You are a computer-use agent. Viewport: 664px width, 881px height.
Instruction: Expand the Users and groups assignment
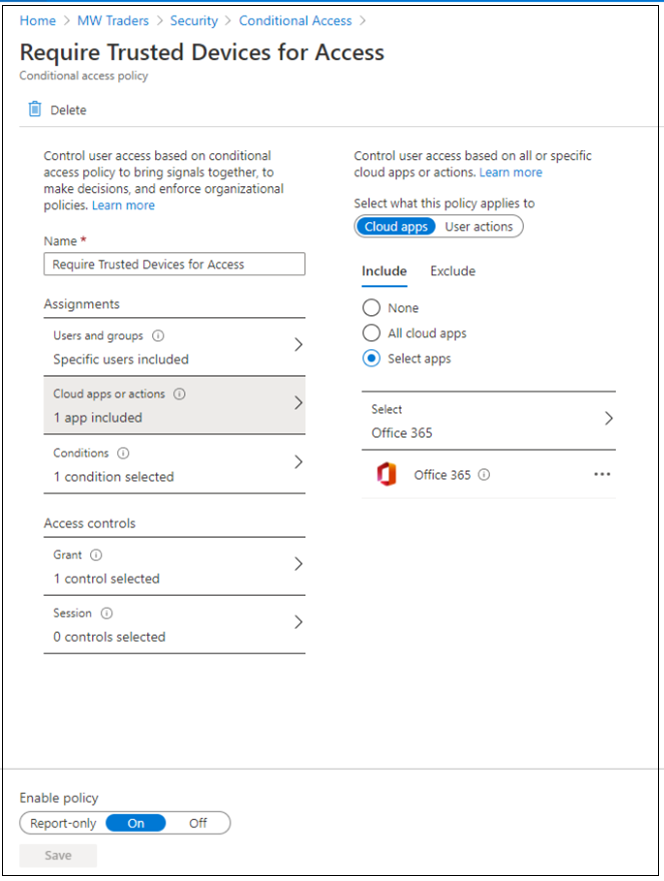point(298,345)
